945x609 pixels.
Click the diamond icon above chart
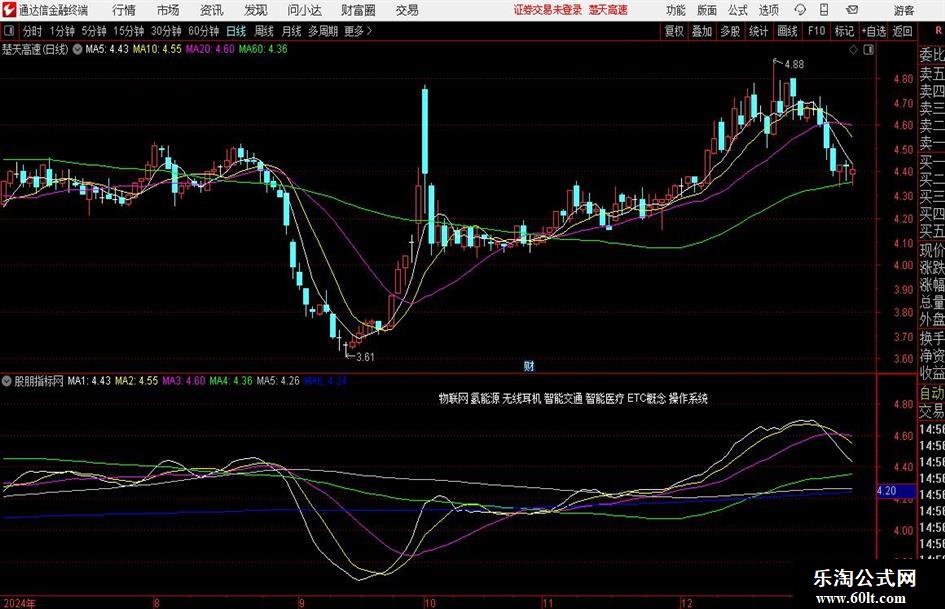(x=853, y=50)
